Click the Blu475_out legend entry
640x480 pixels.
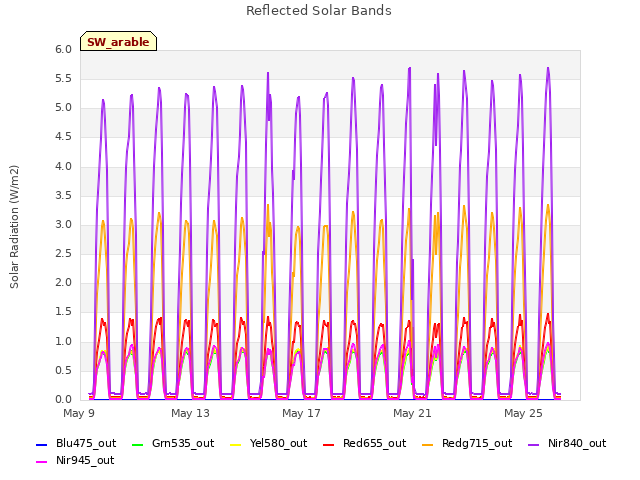pyautogui.click(x=76, y=443)
